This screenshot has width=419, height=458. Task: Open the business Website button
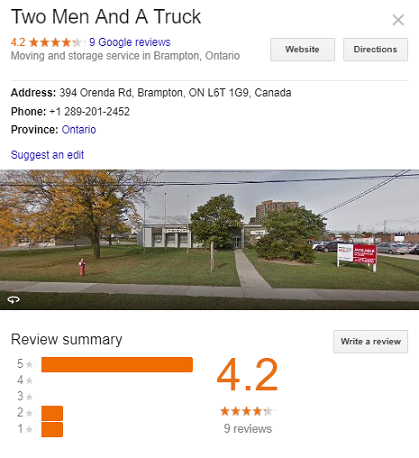(x=302, y=49)
